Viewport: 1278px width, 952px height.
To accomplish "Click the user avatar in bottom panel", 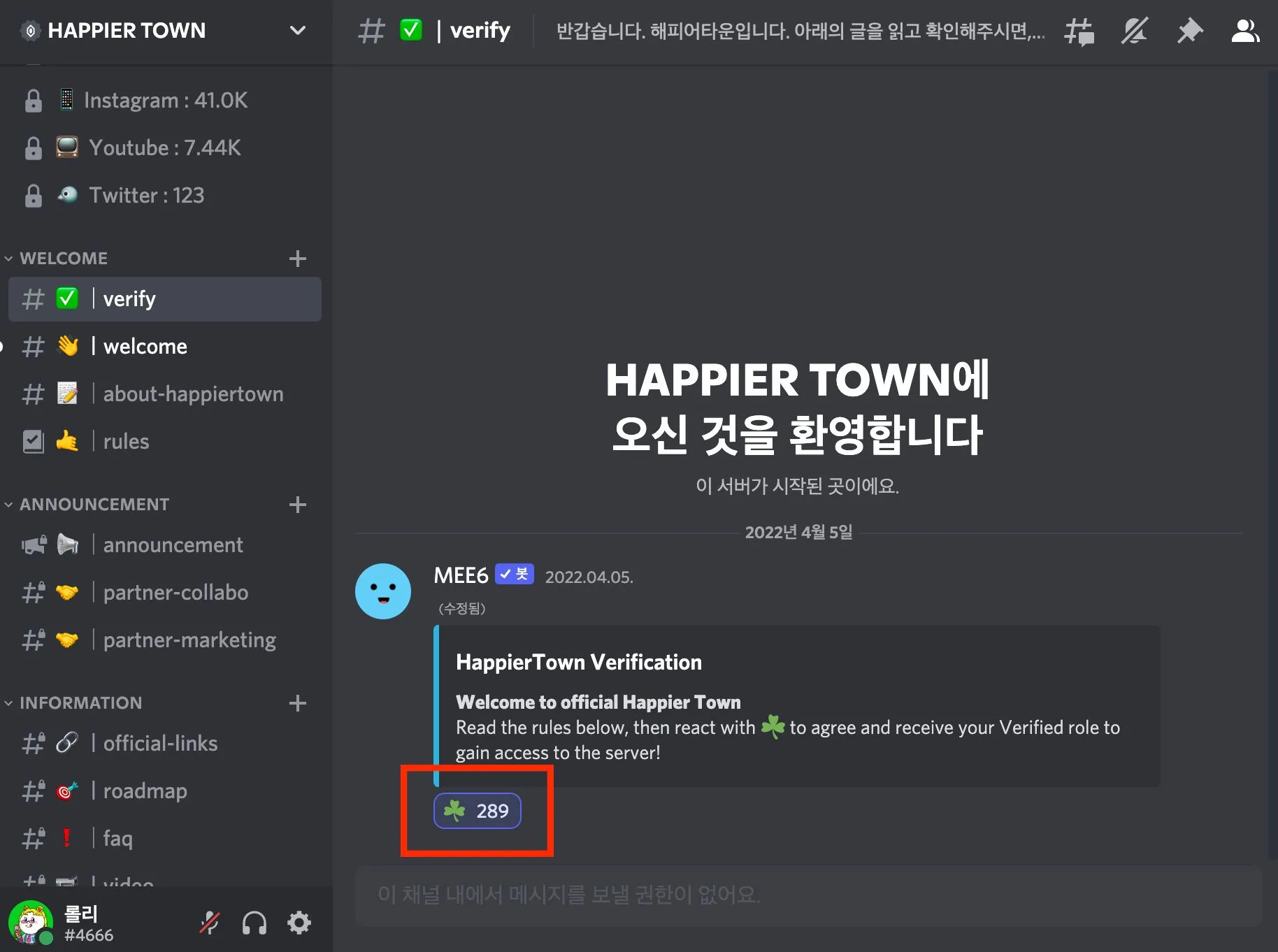I will coord(31,923).
